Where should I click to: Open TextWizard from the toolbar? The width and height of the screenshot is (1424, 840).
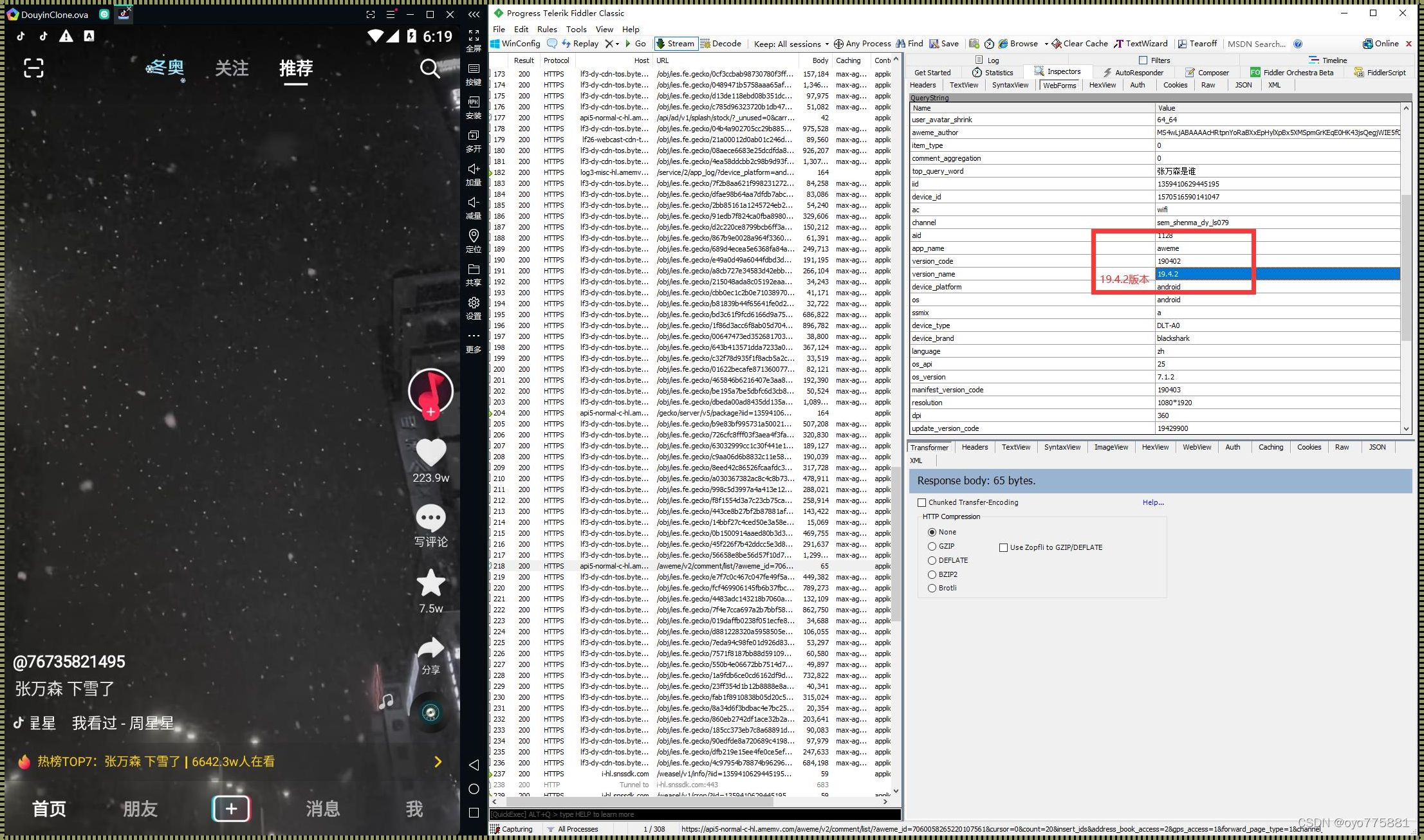pyautogui.click(x=1140, y=43)
